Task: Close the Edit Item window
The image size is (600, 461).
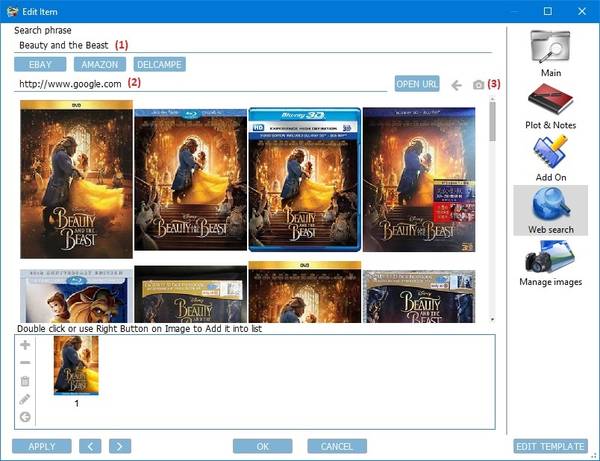Action: (x=582, y=11)
